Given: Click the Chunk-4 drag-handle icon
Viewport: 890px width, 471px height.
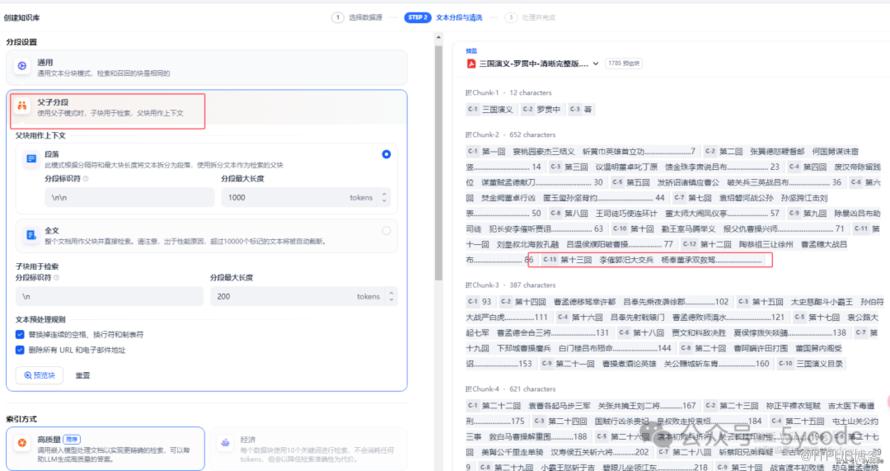Looking at the screenshot, I should (x=468, y=389).
